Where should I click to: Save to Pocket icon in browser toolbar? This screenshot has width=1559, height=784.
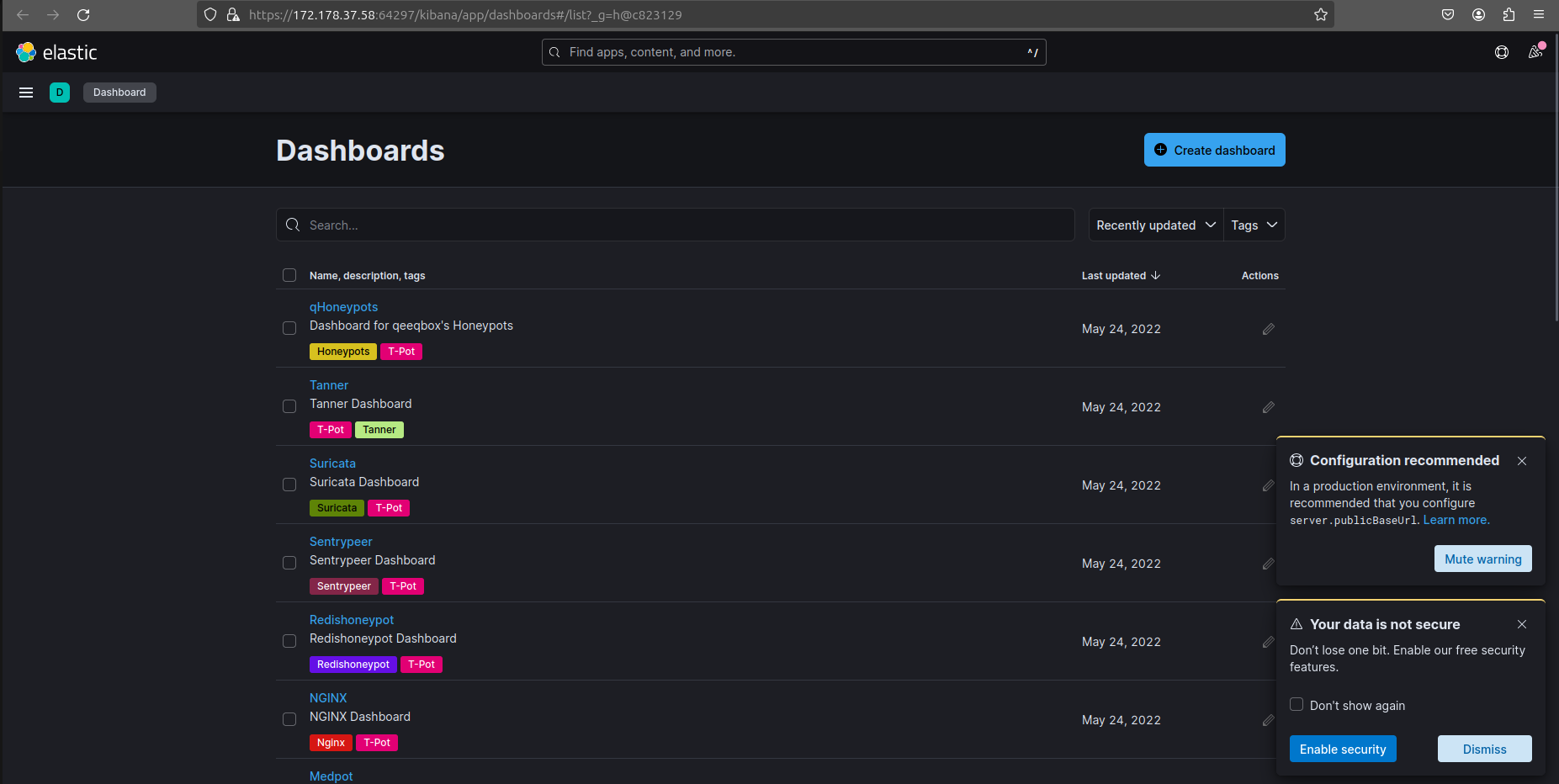point(1448,14)
